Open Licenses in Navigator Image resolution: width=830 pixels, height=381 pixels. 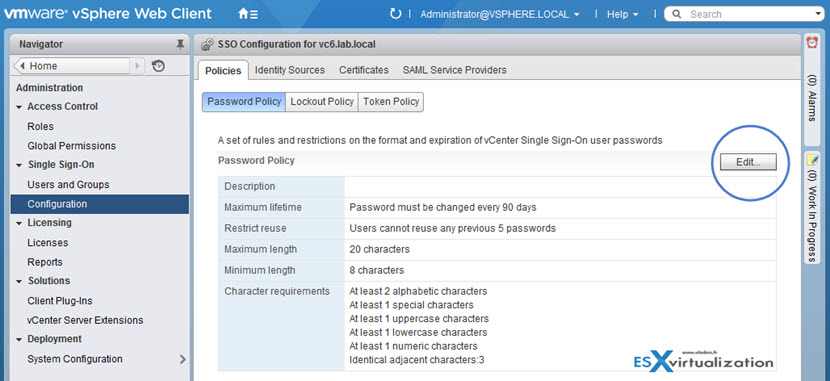click(48, 243)
